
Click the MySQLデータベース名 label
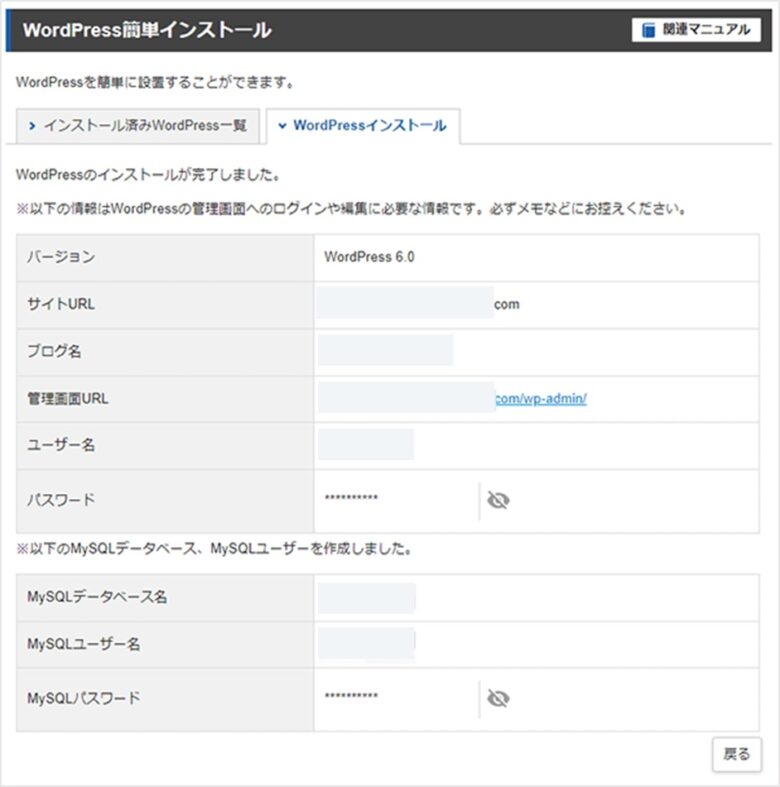pos(97,597)
